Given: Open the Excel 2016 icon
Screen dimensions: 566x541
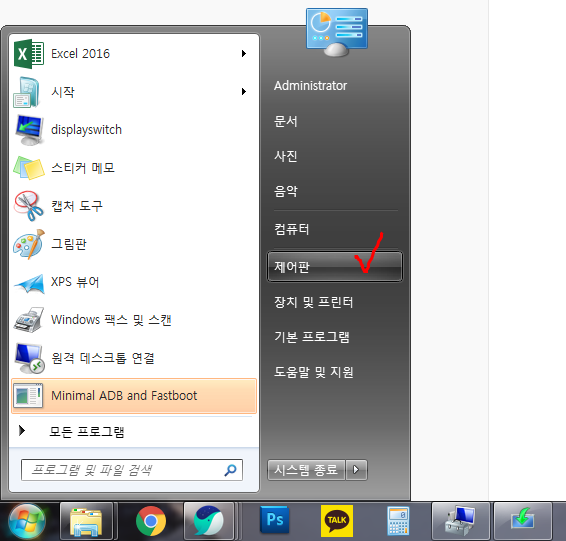Looking at the screenshot, I should point(29,54).
